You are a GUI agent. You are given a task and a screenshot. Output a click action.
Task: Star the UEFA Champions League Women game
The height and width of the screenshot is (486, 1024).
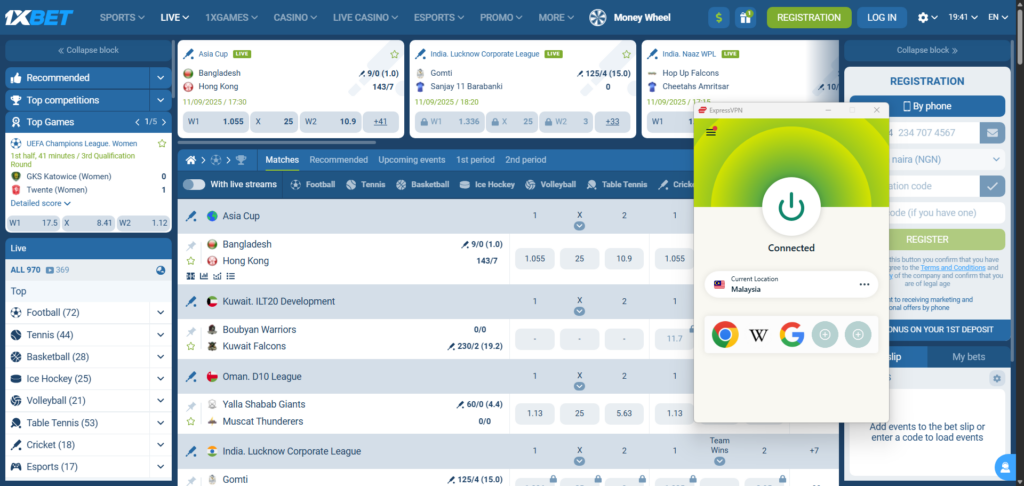tap(162, 143)
